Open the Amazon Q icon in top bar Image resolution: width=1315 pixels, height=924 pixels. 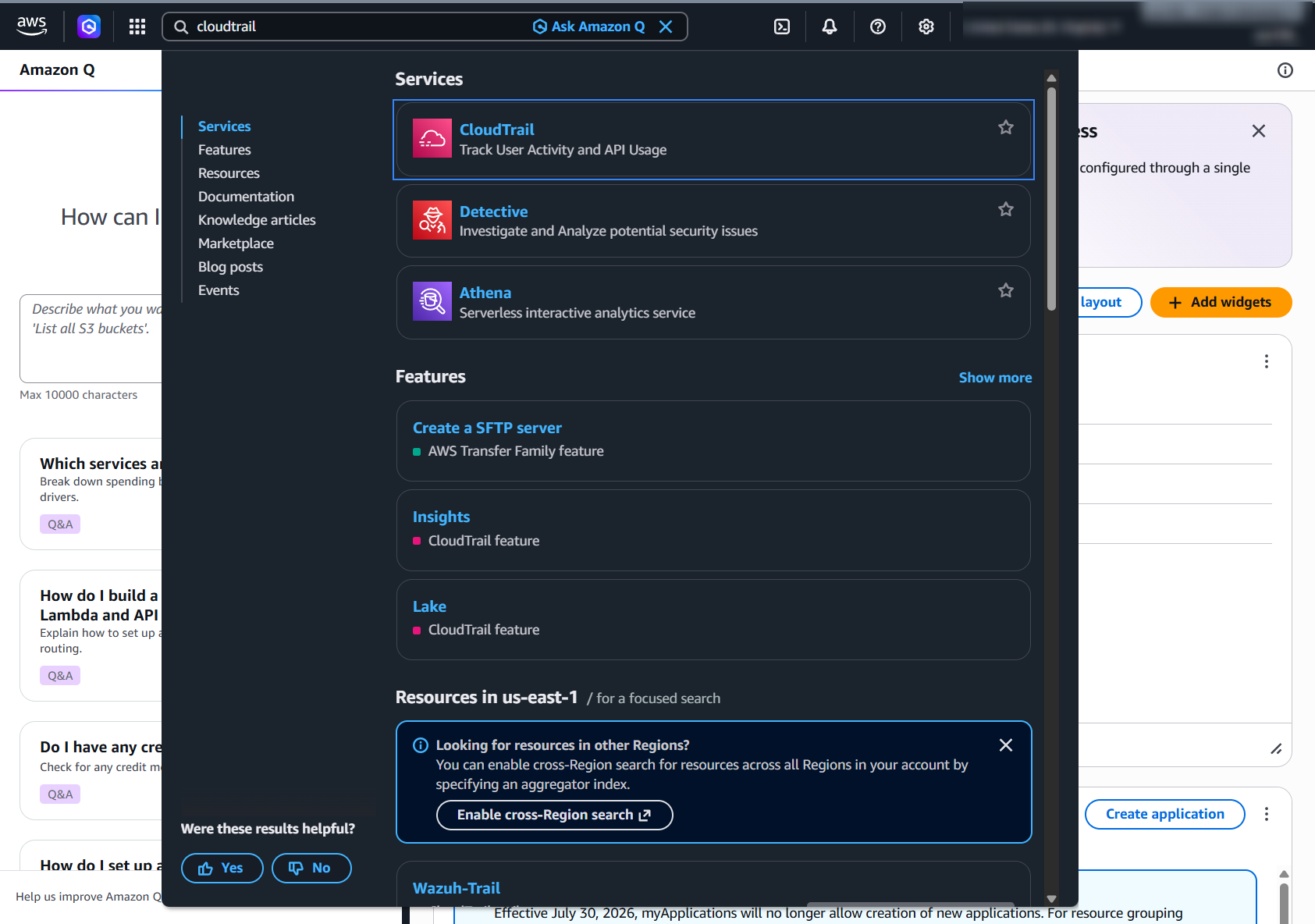click(x=89, y=27)
